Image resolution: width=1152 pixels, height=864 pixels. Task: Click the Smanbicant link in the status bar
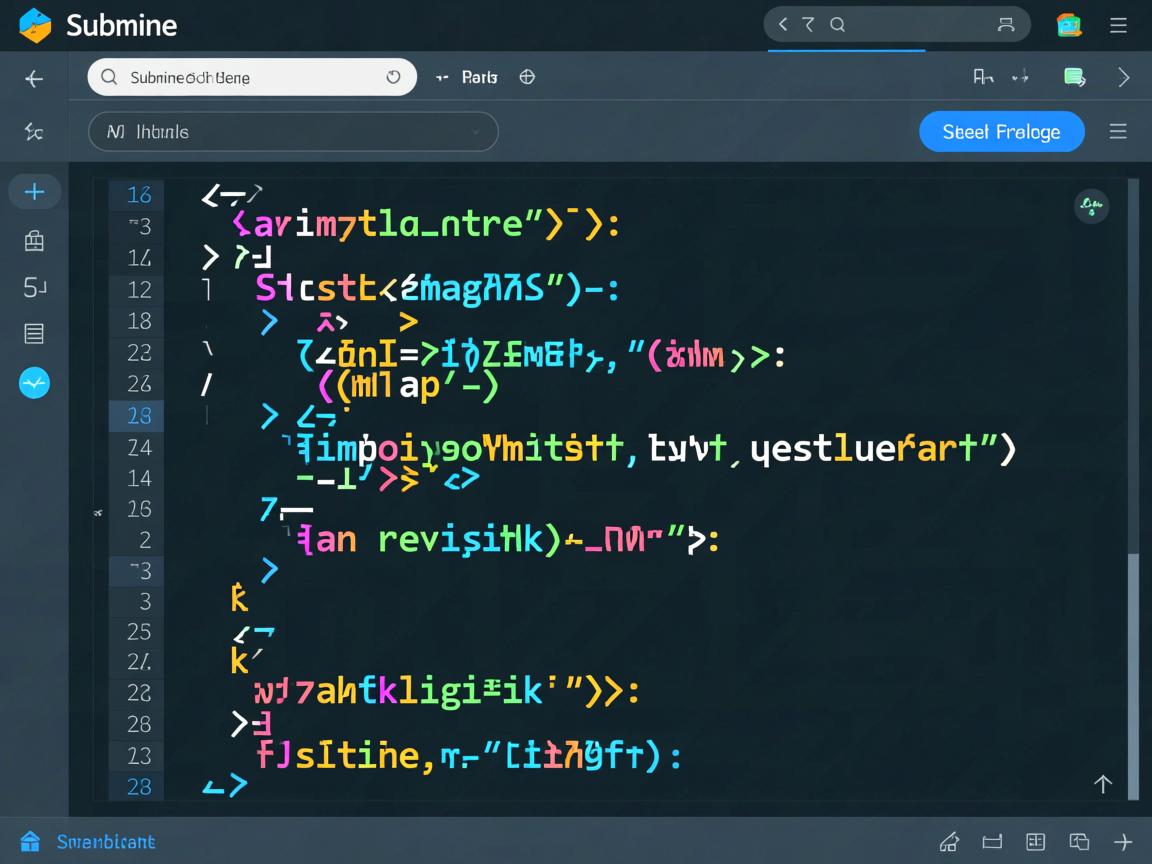point(106,842)
